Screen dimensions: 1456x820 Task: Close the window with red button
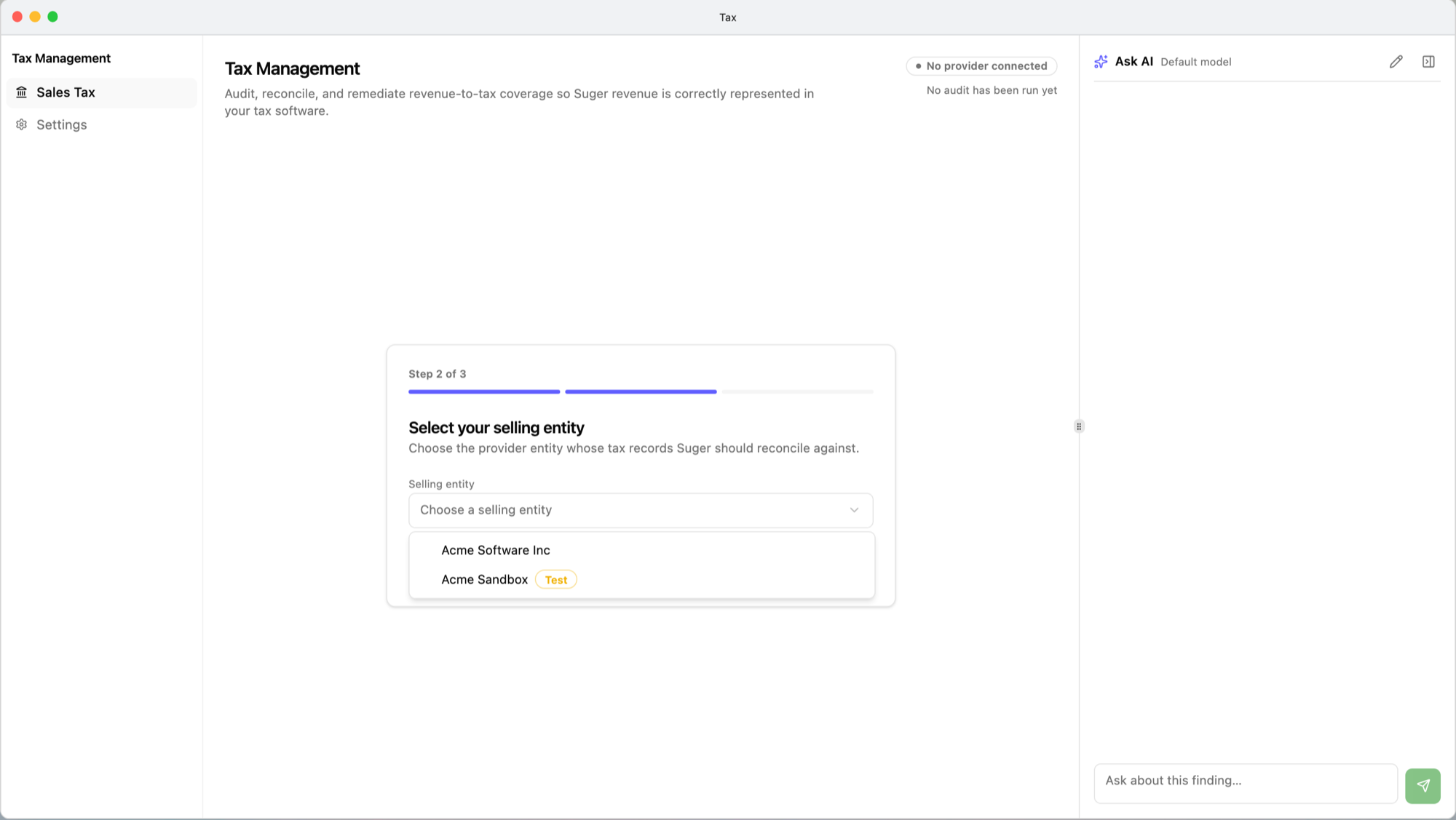point(17,17)
